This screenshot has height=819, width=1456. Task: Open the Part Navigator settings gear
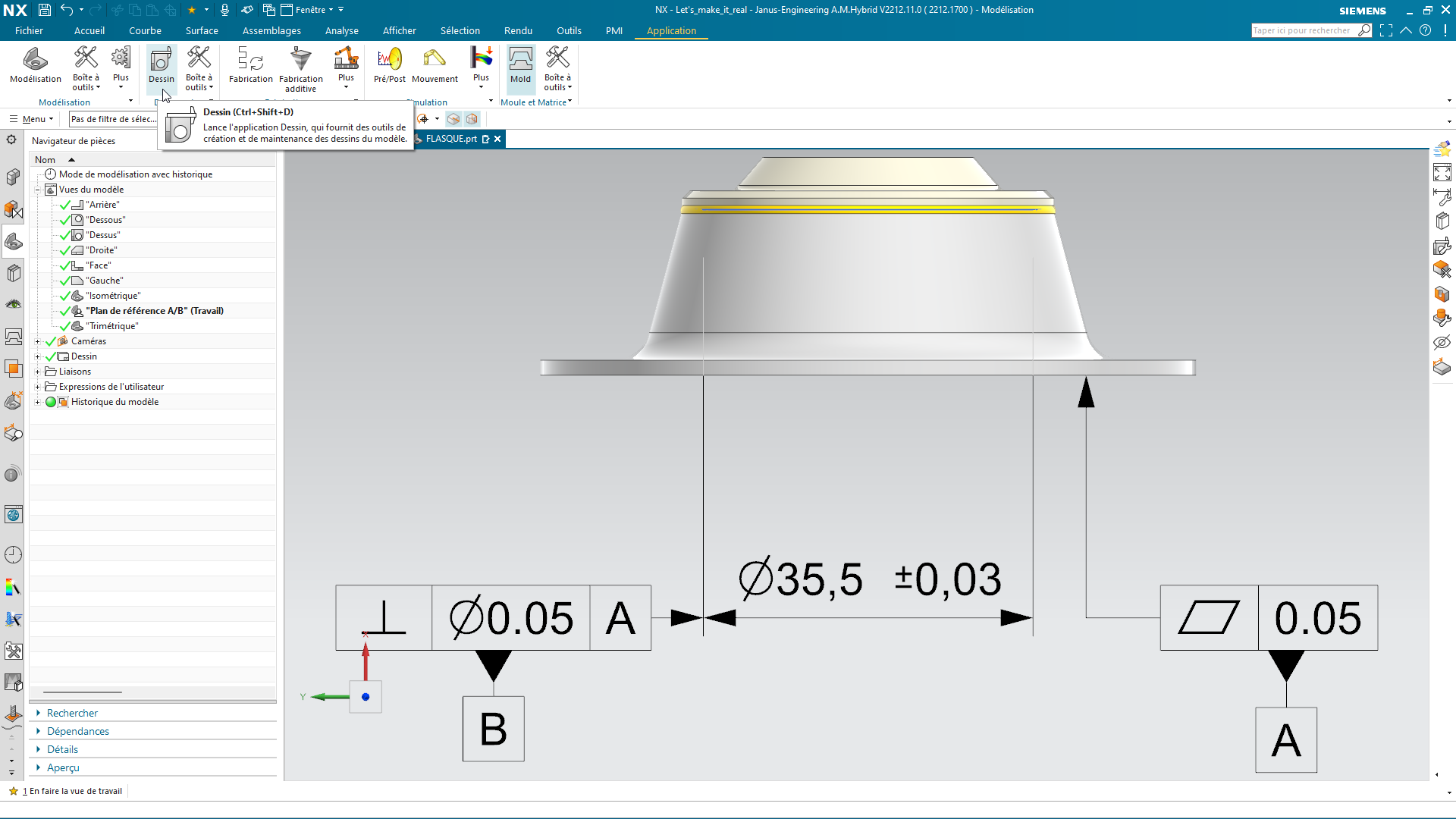11,140
